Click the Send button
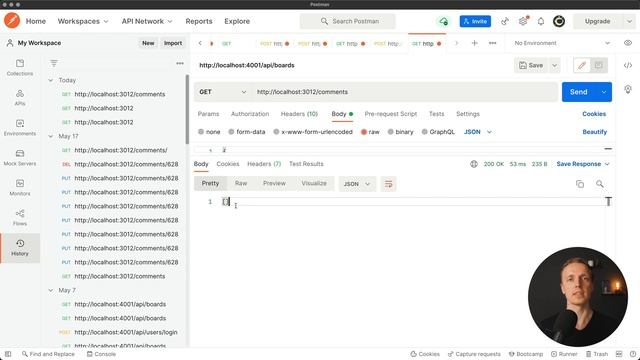This screenshot has height=360, width=640. click(x=579, y=92)
